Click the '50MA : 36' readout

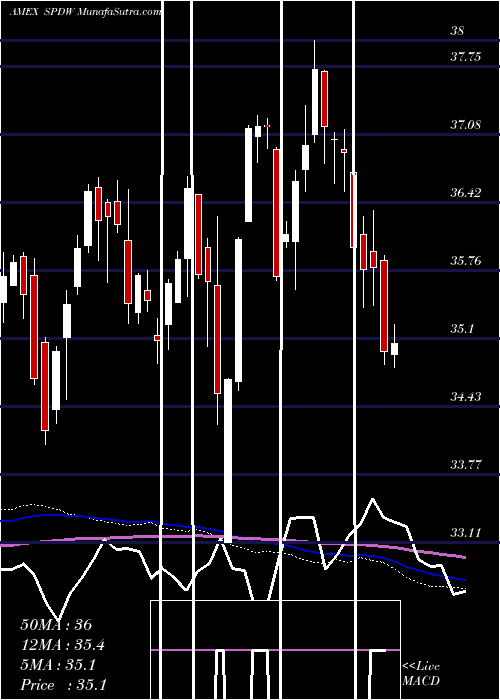[x=56, y=625]
